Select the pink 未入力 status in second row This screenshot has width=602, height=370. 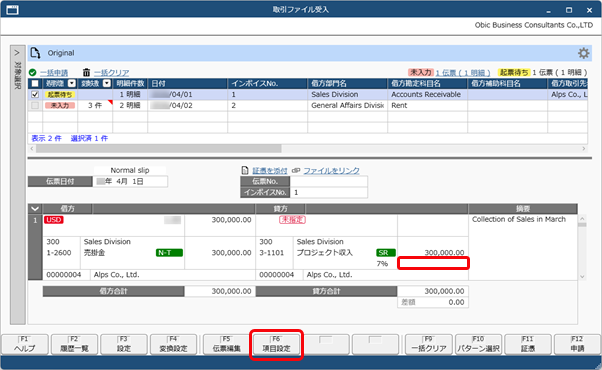(60, 105)
